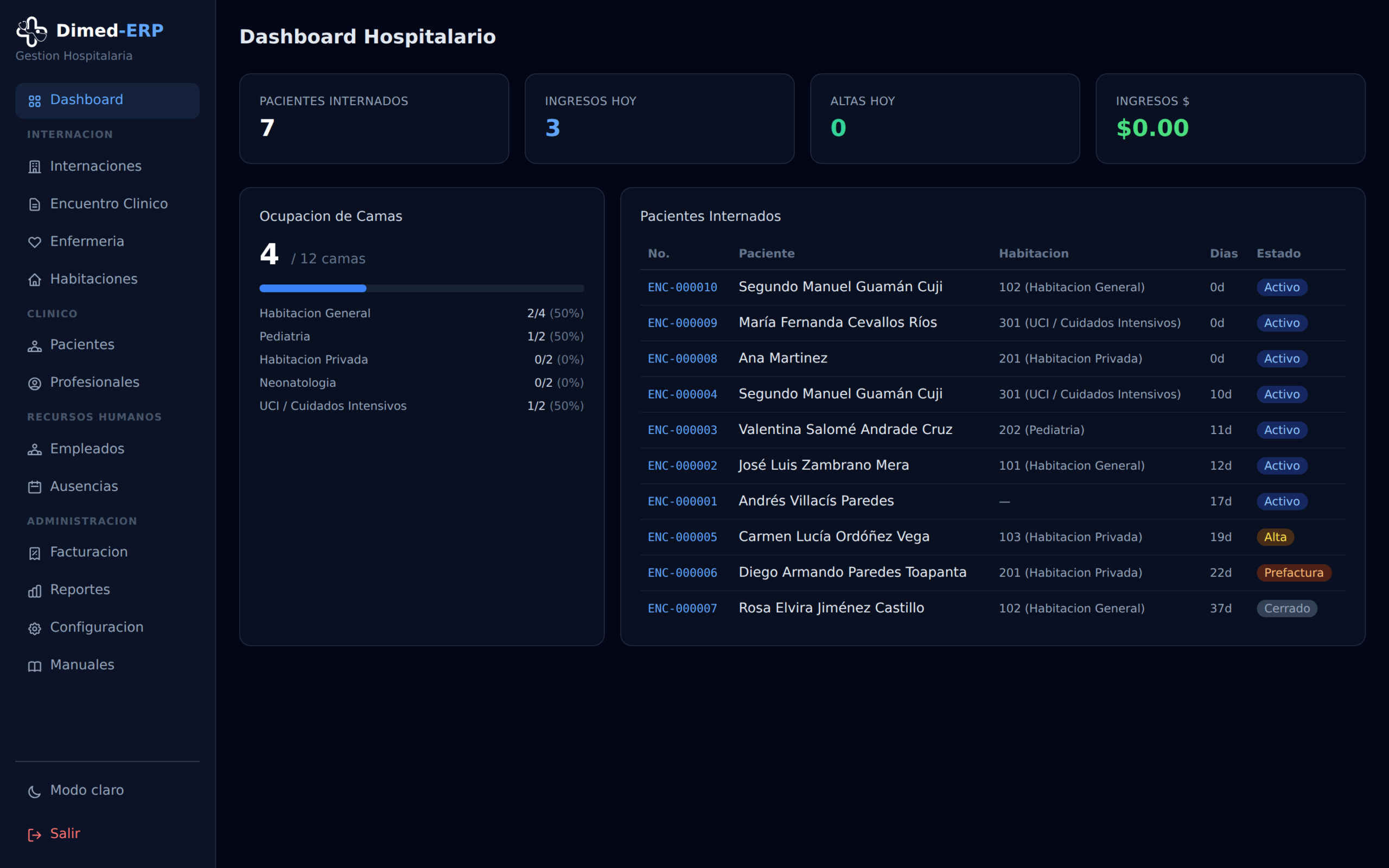Click Salir text to log out
The image size is (1389, 868).
66,834
